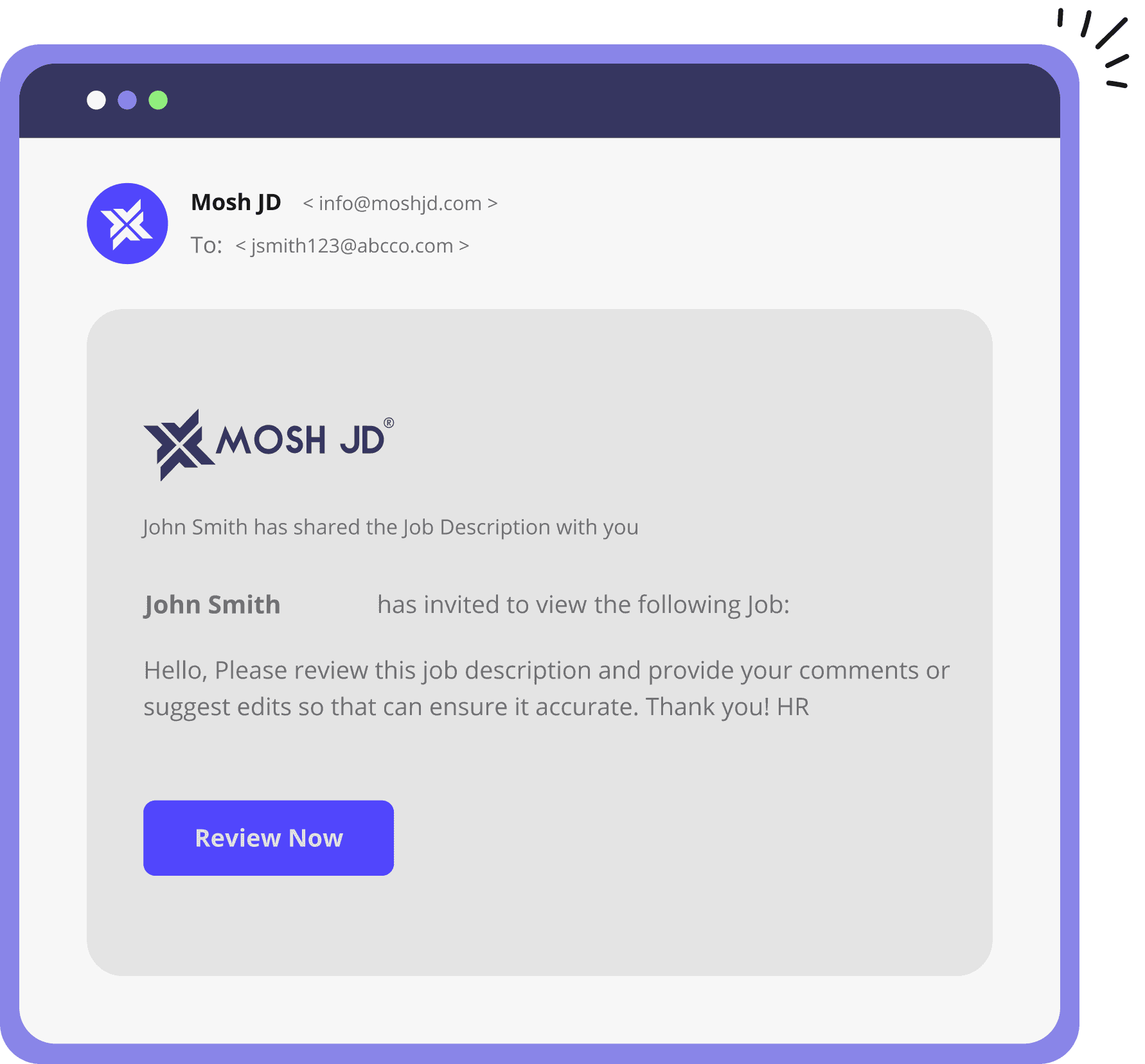Screen dimensions: 1145x1064
Task: Click the MOSH JD logo in the email body
Action: click(x=269, y=445)
